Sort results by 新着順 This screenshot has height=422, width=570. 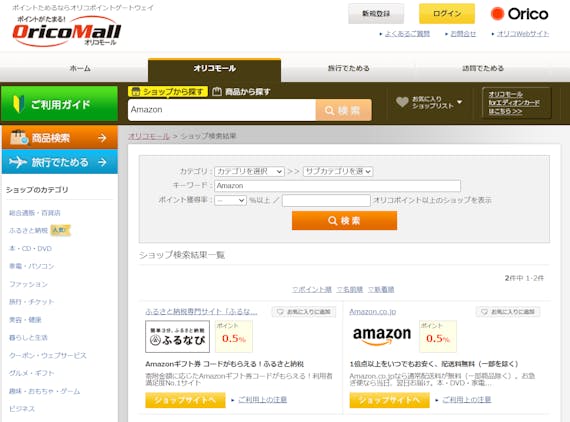tap(381, 289)
